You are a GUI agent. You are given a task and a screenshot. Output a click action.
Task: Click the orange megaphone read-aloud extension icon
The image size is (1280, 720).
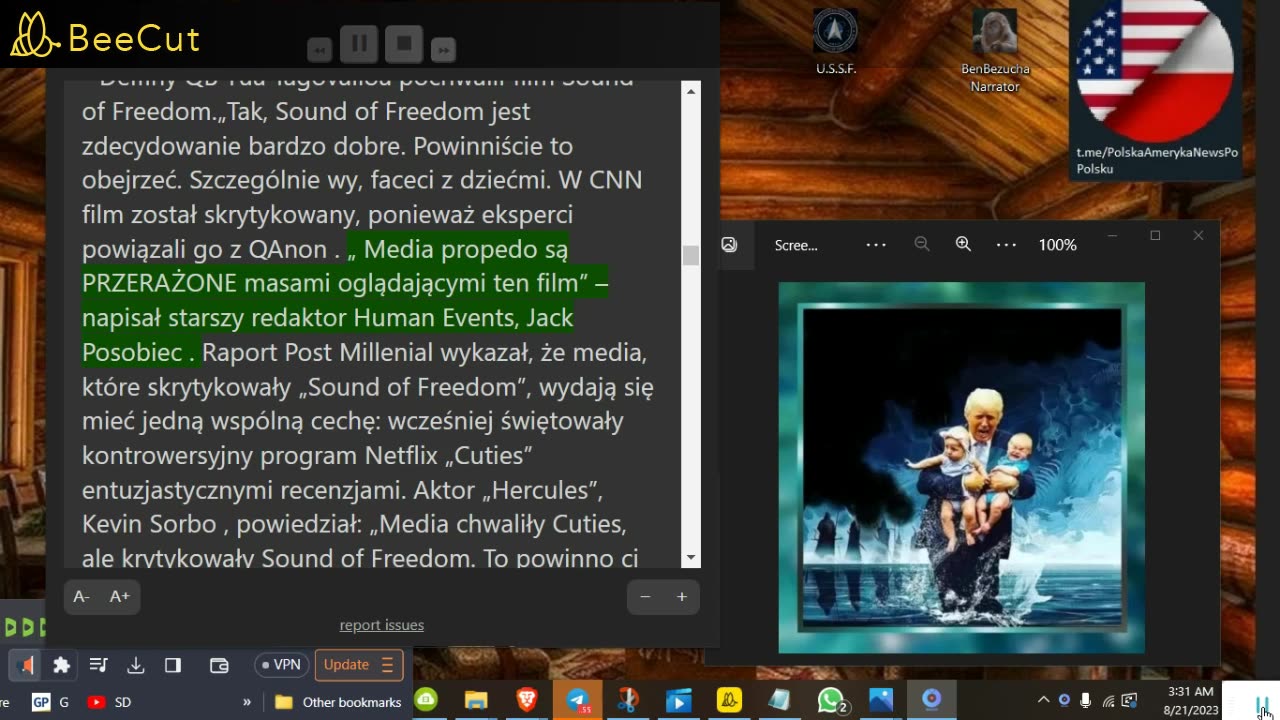26,665
